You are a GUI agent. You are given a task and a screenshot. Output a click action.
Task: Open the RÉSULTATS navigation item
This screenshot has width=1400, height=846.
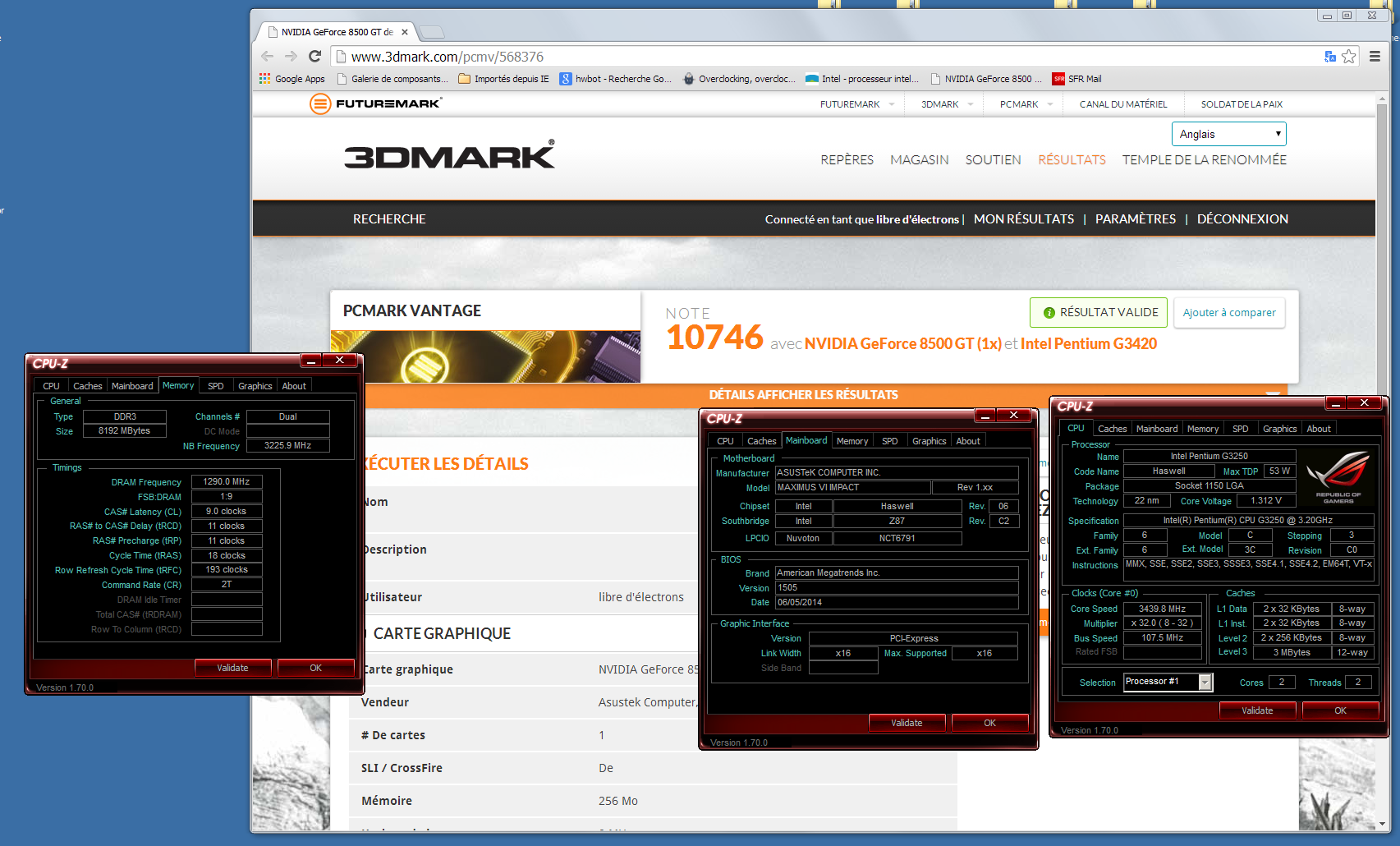click(1072, 159)
